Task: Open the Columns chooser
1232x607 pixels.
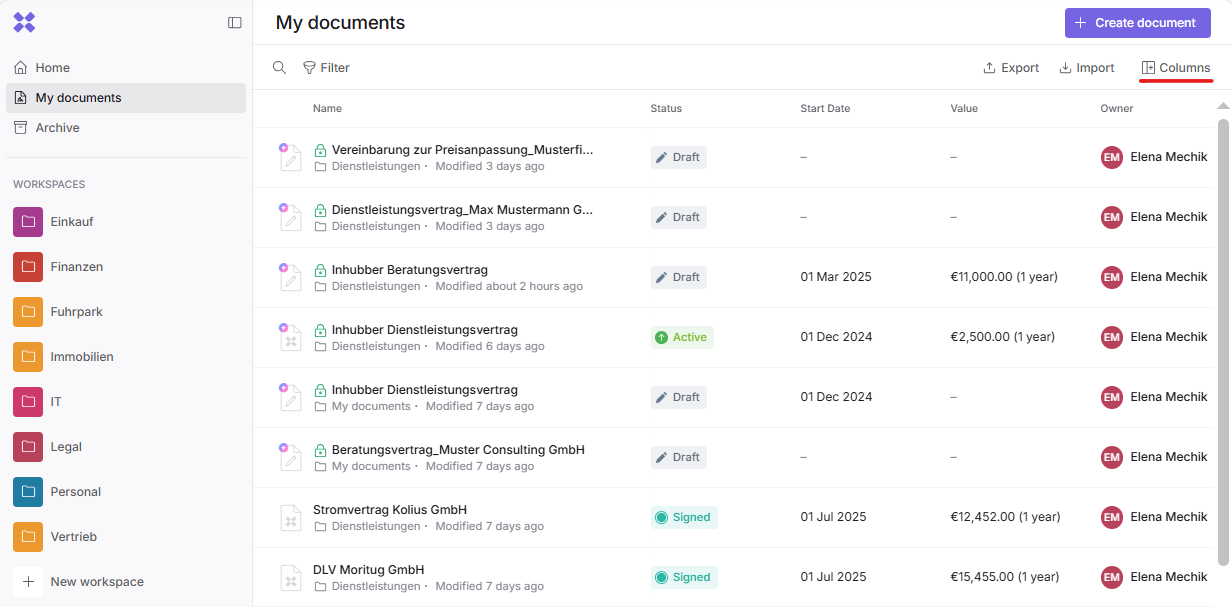Action: pyautogui.click(x=1176, y=68)
